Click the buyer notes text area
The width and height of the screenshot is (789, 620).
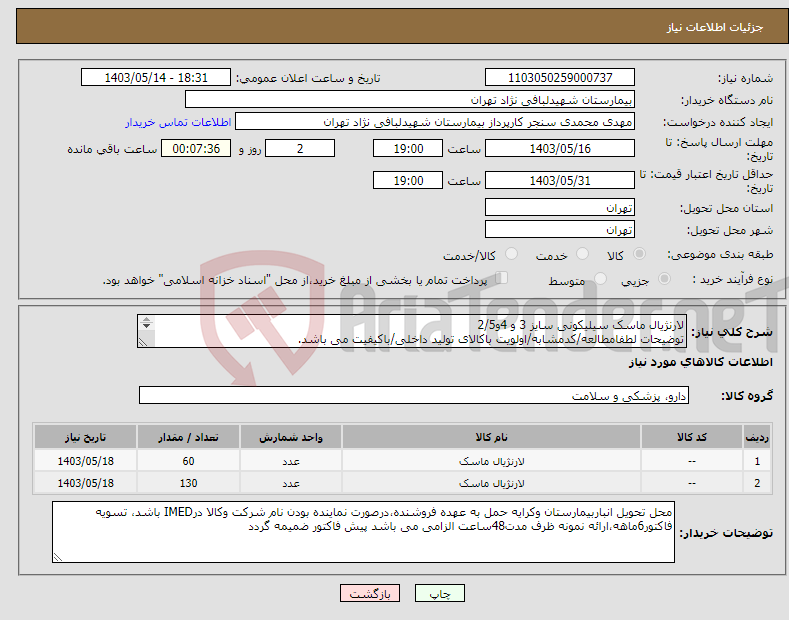tap(363, 532)
